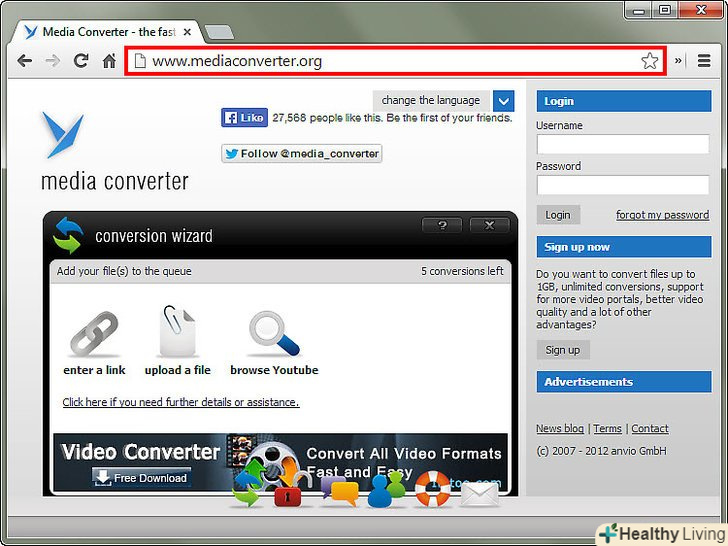Screen dimensions: 728x546
Task: Choose the browse Youtube magnifier icon
Action: tap(274, 333)
